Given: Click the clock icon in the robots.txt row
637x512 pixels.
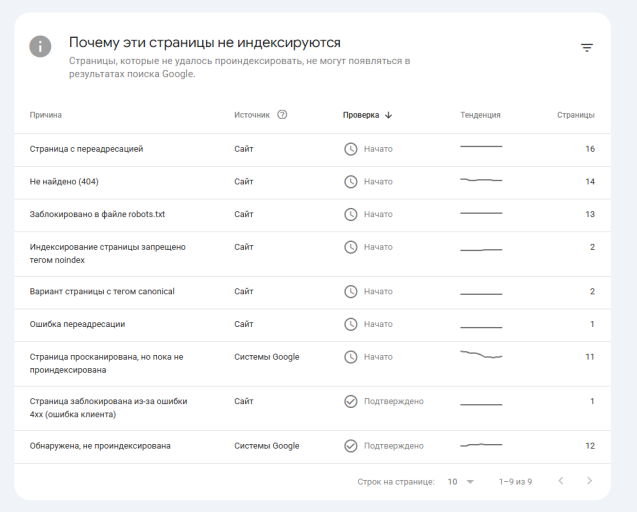Looking at the screenshot, I should coord(351,214).
